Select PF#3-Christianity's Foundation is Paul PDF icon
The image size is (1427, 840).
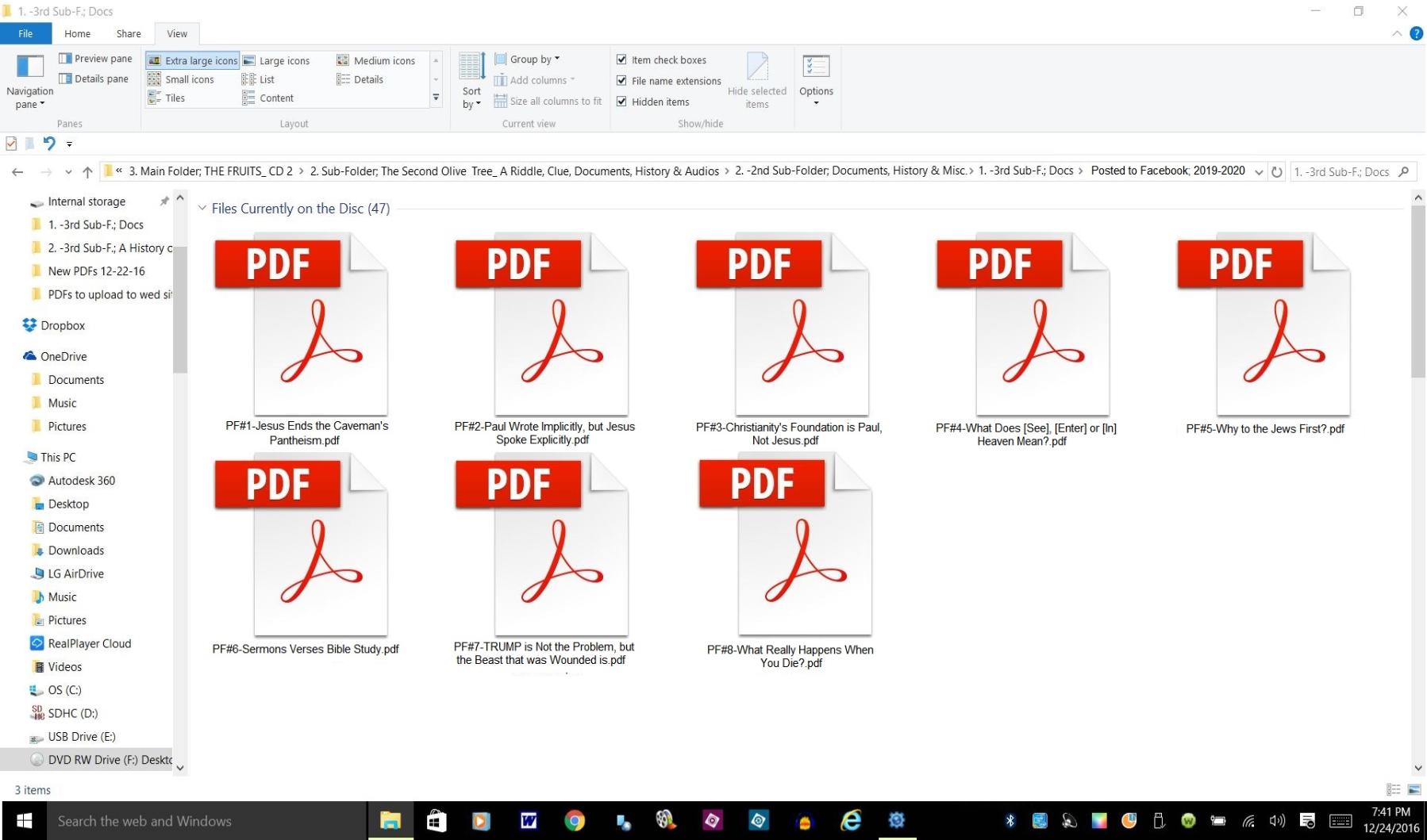point(783,324)
